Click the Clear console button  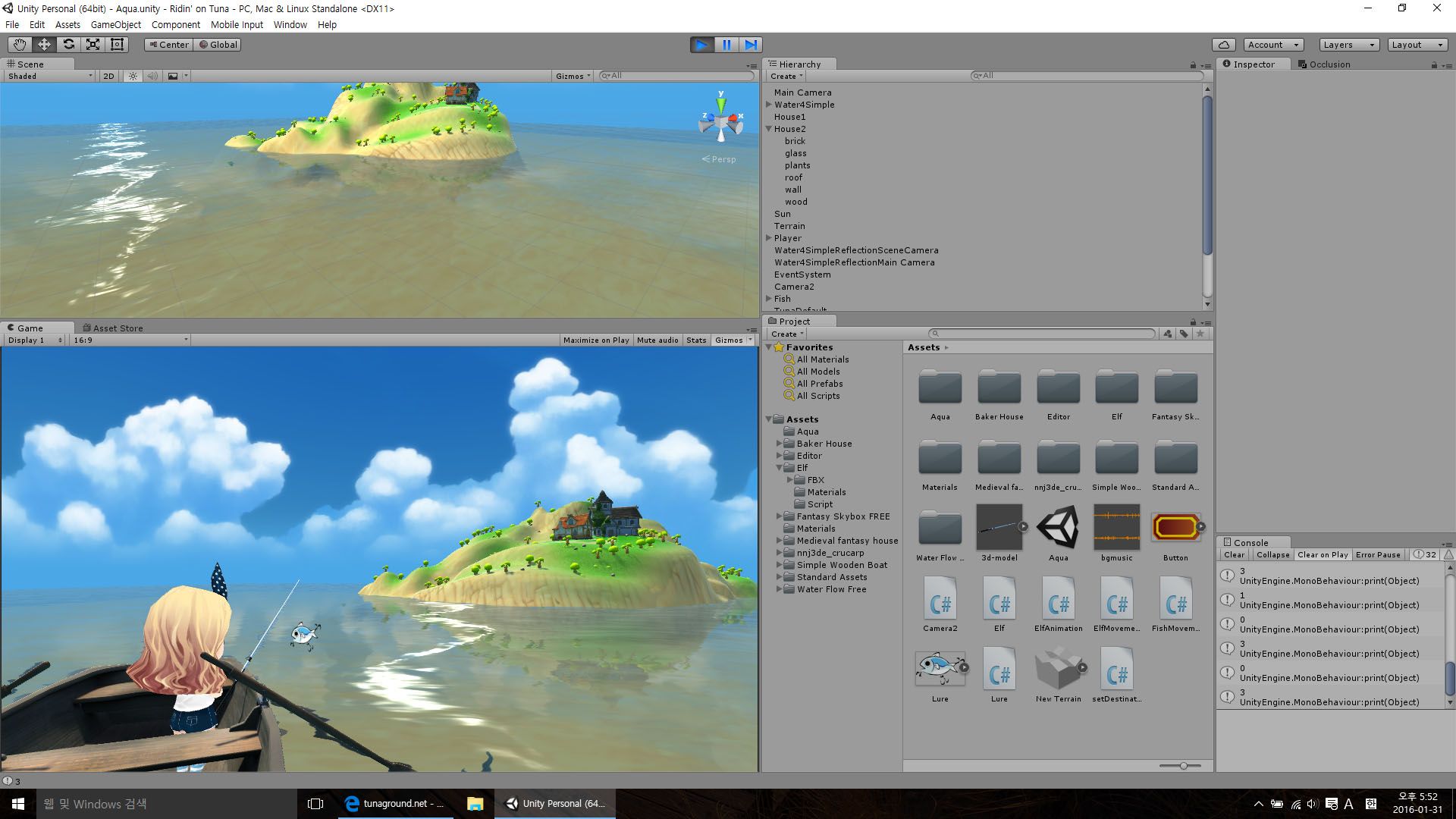[x=1234, y=555]
